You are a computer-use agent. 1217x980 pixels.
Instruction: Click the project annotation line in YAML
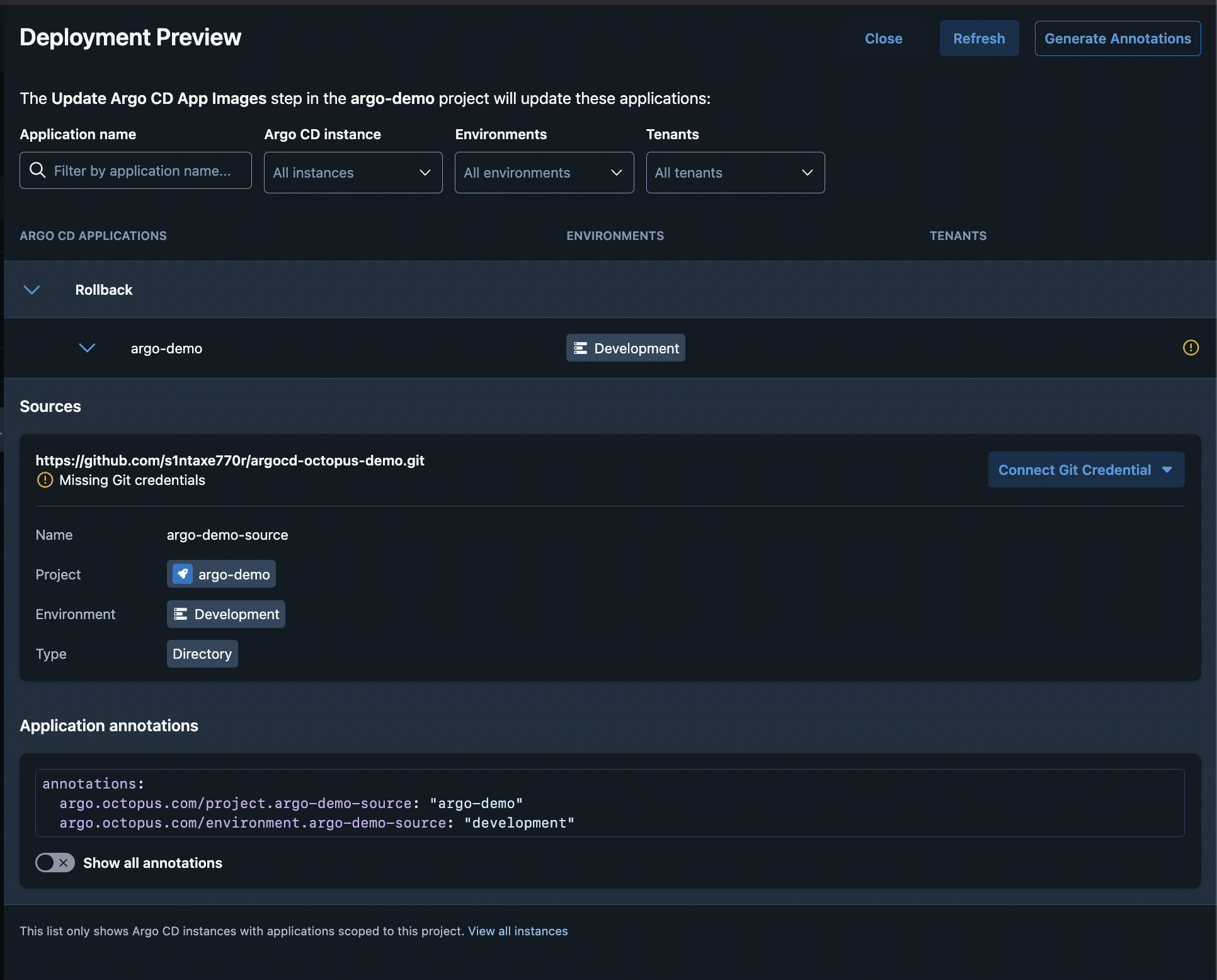point(291,804)
